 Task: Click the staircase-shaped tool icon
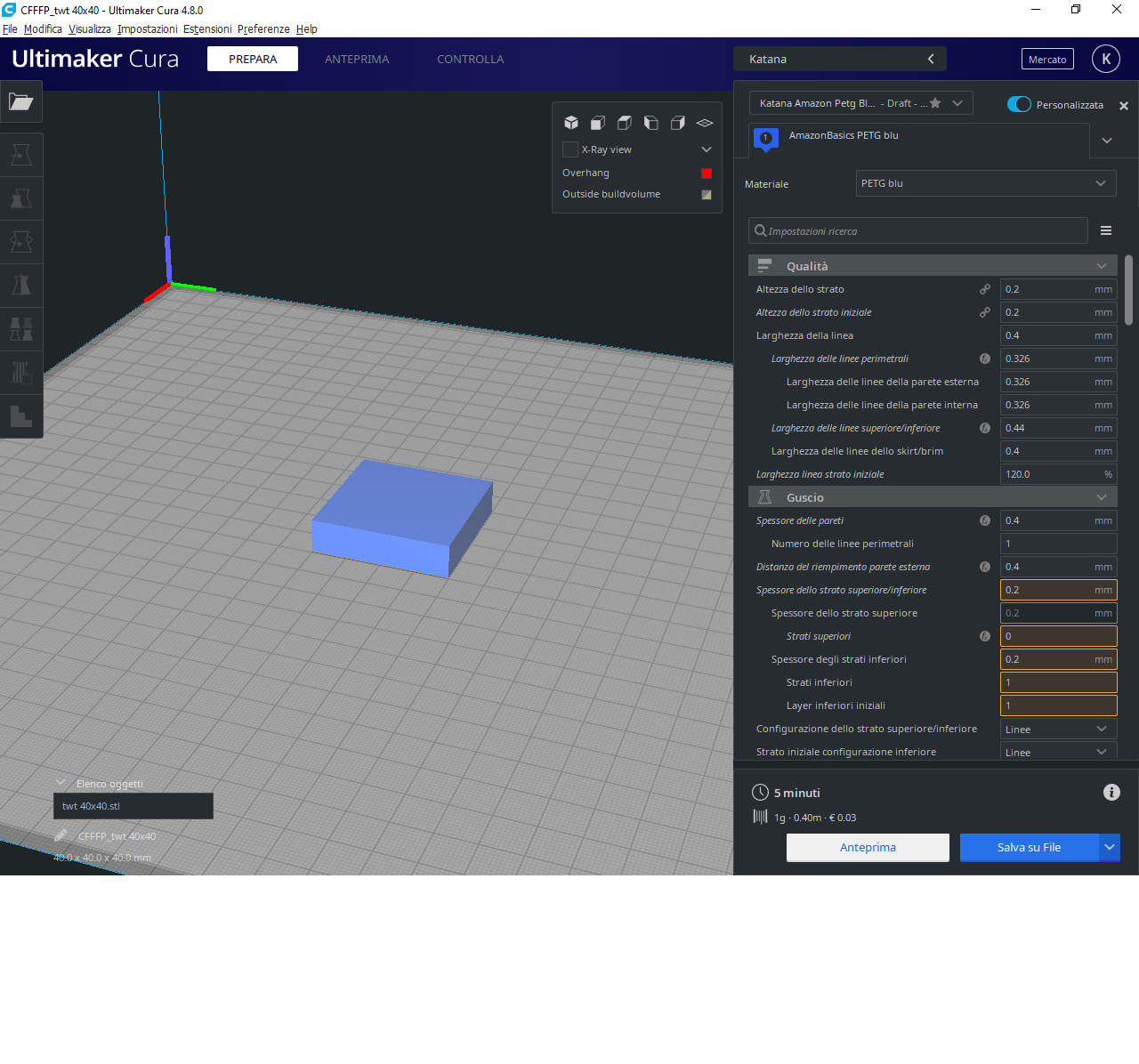(21, 415)
